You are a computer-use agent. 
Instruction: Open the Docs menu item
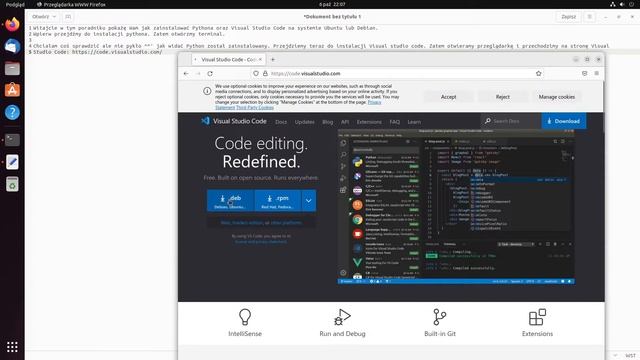tap(281, 122)
